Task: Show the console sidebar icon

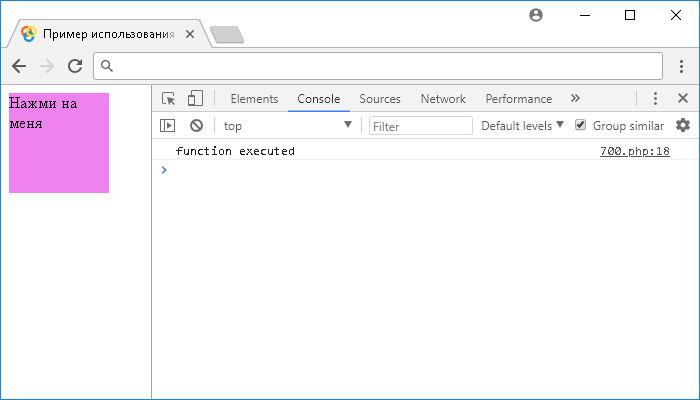Action: coord(167,125)
